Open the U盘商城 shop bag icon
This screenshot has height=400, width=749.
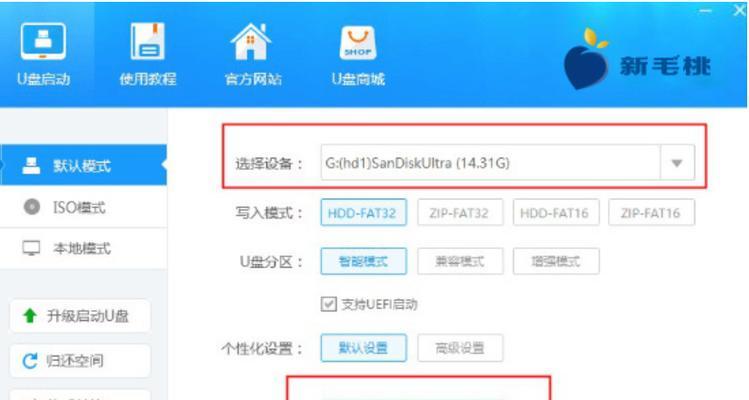[358, 42]
